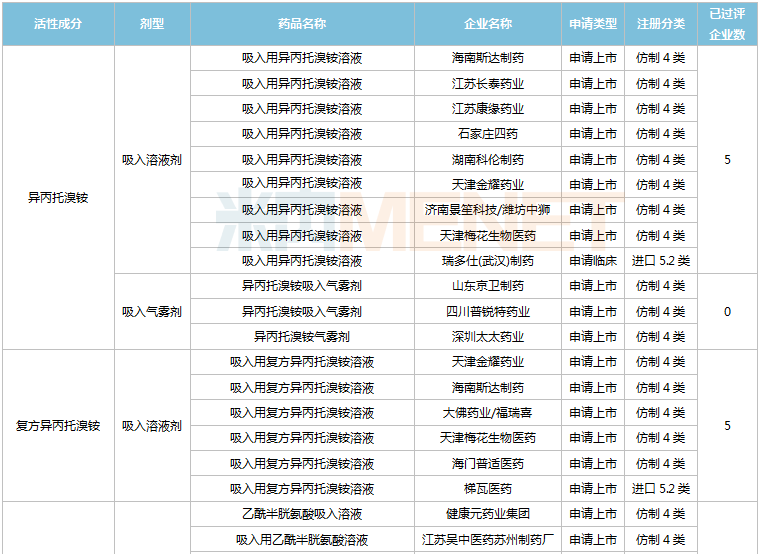Click the company cell 梯瓦医药
This screenshot has width=760, height=554.
click(488, 489)
